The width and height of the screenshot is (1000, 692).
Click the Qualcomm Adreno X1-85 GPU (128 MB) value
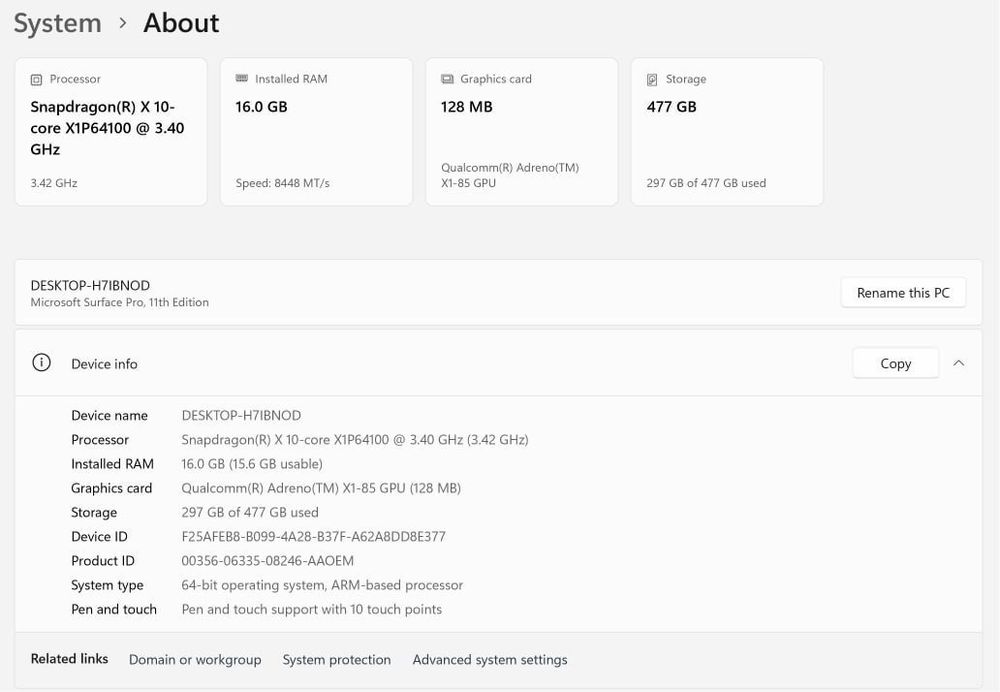(x=321, y=488)
